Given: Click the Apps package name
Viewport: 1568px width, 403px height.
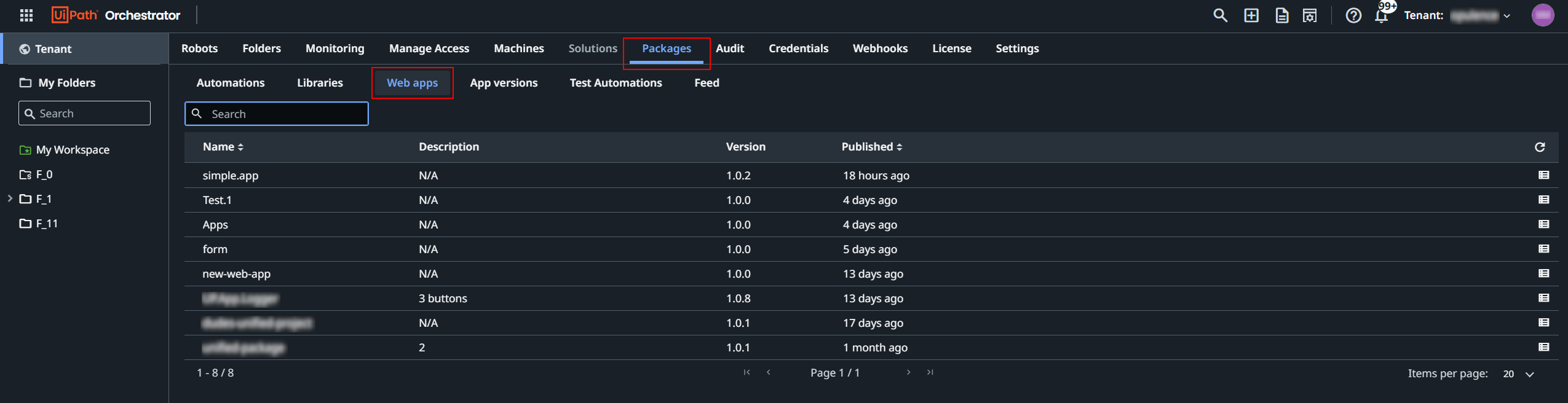Looking at the screenshot, I should click(x=215, y=225).
